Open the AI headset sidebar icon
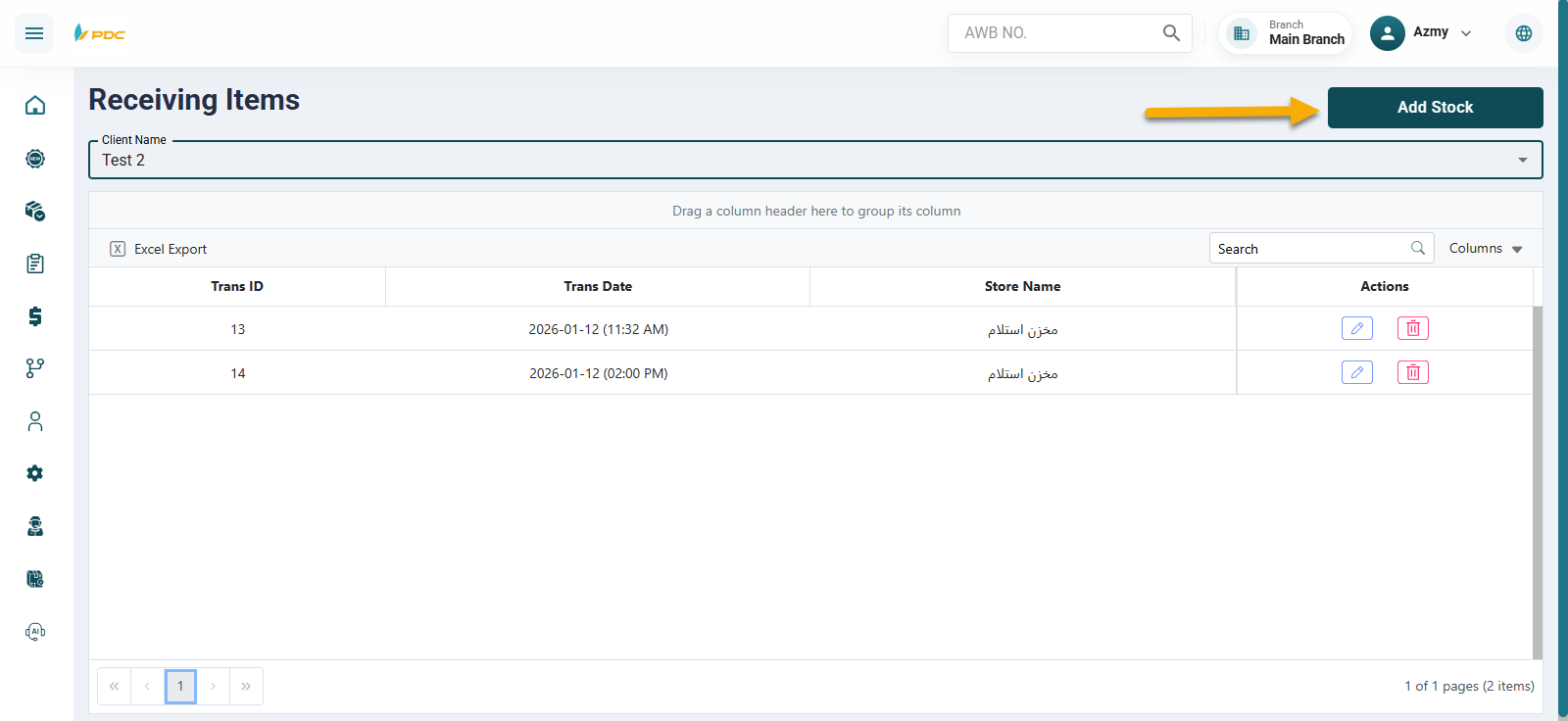This screenshot has height=721, width=1568. [35, 632]
